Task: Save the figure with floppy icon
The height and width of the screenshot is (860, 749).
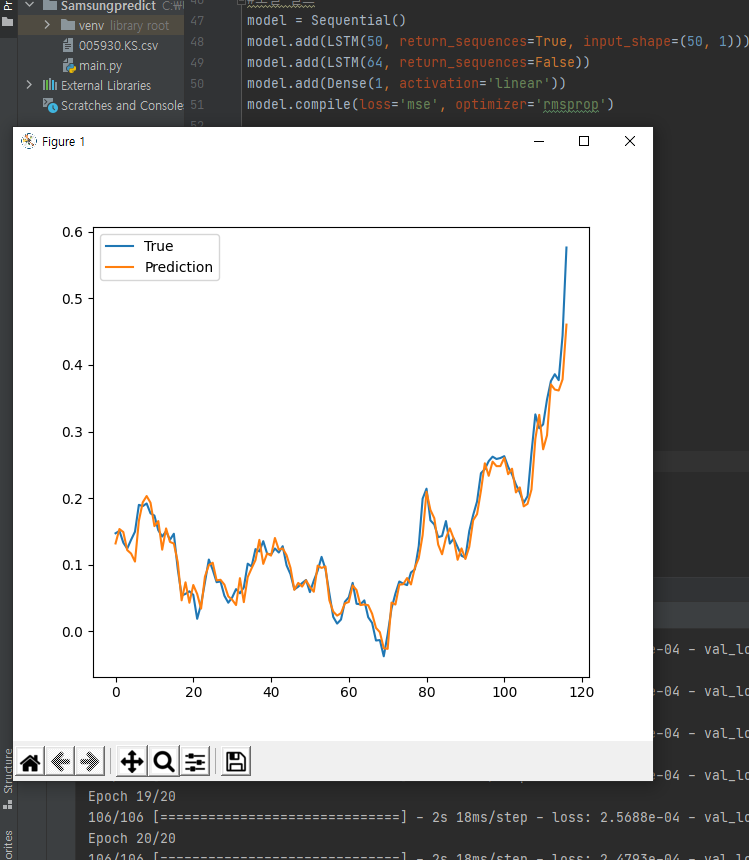Action: coord(236,761)
